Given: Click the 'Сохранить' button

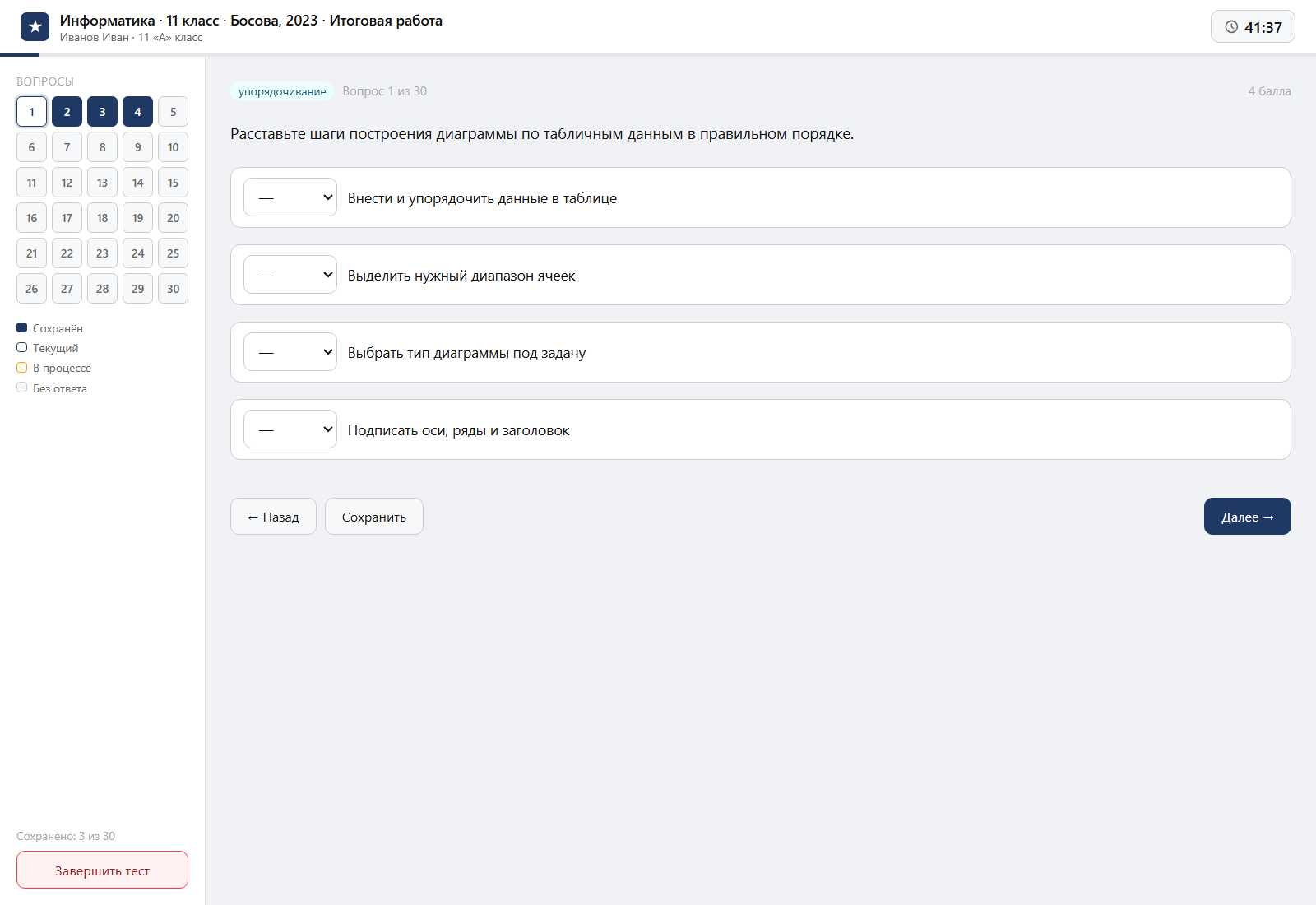Looking at the screenshot, I should 374,517.
